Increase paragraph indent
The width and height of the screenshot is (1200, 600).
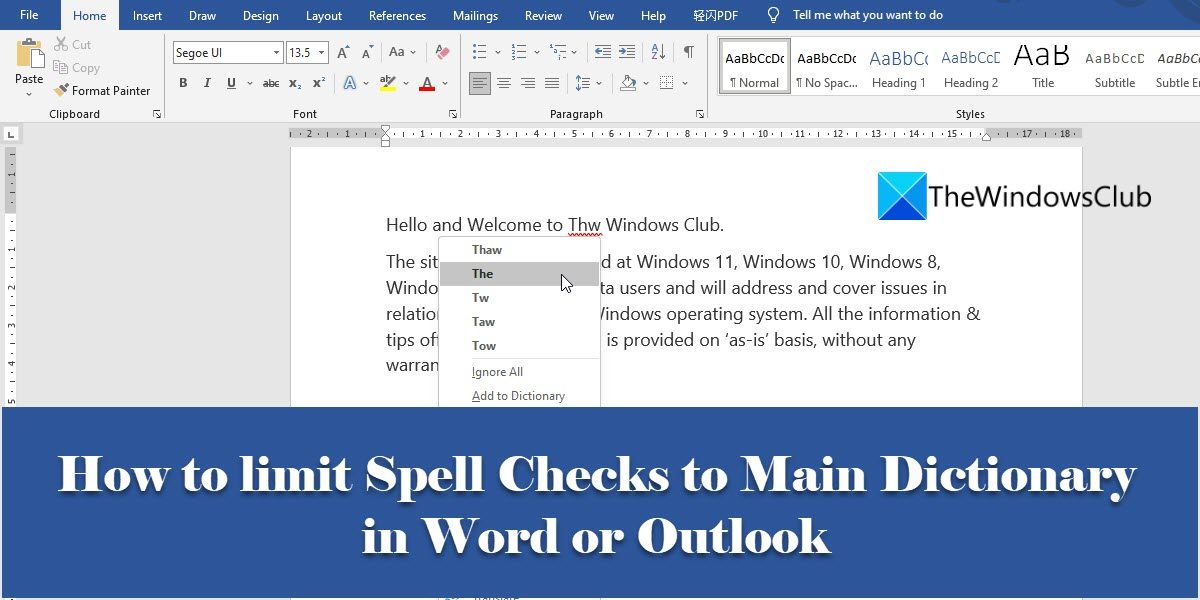coord(626,52)
